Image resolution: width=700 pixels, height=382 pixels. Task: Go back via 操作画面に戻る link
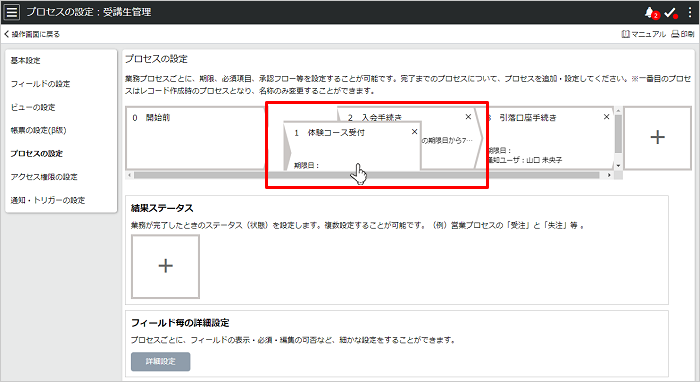click(32, 34)
